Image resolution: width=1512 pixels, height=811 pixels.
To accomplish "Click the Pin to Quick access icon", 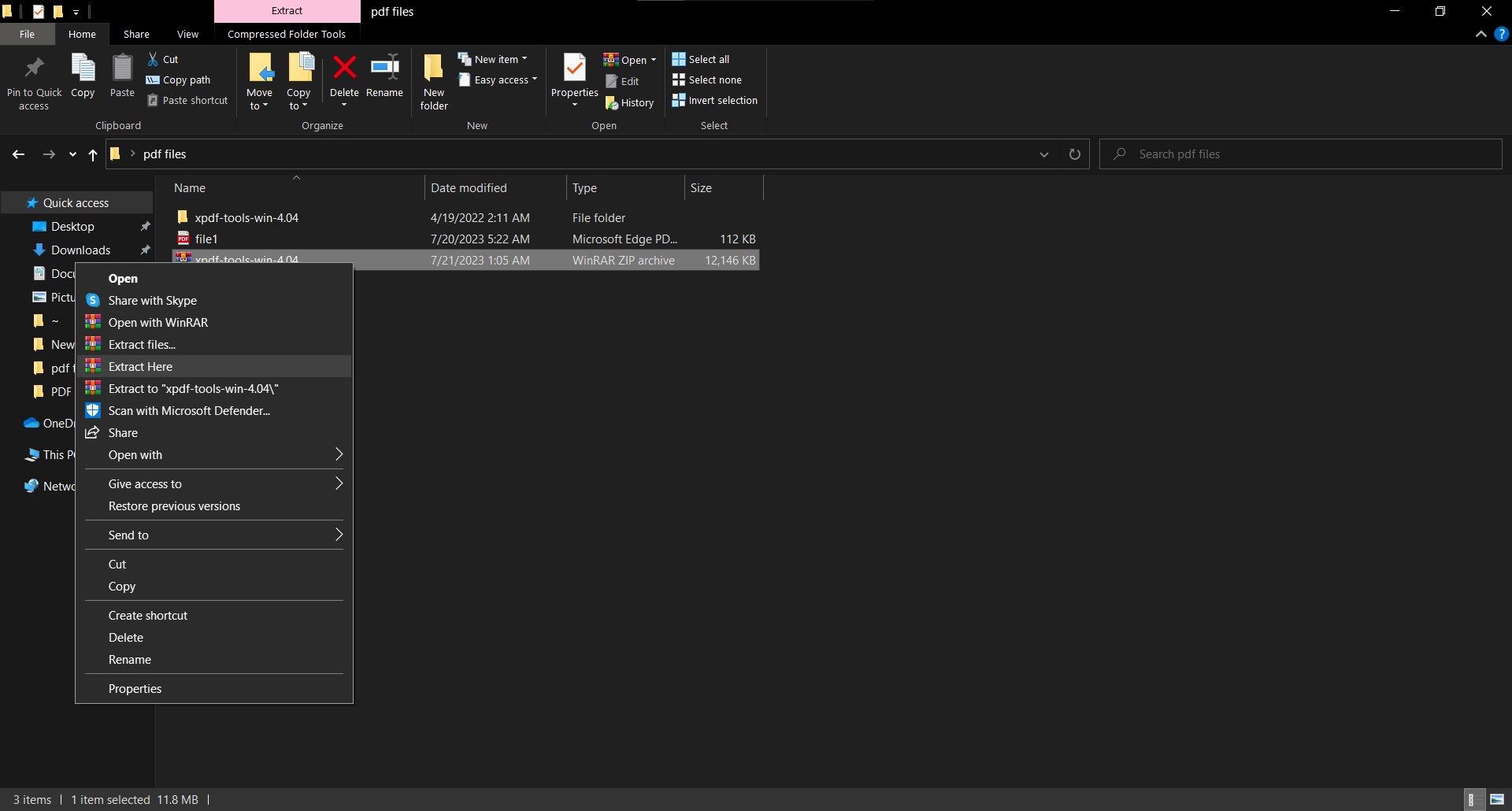I will pyautogui.click(x=34, y=79).
